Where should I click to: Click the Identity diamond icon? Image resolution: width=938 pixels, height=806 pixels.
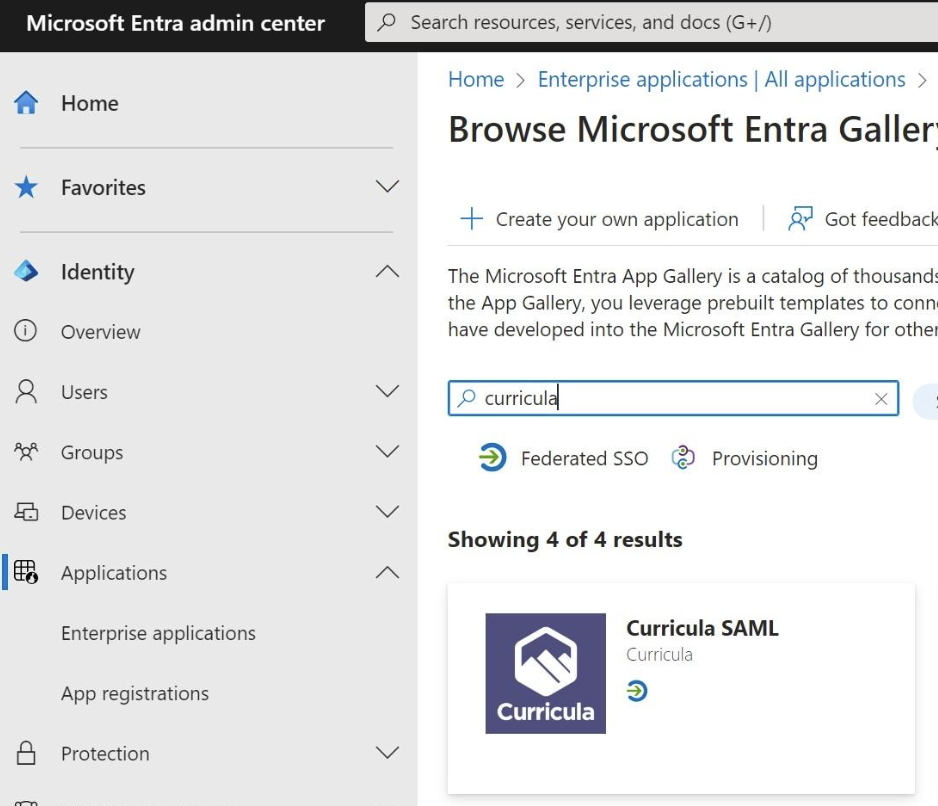coord(26,272)
